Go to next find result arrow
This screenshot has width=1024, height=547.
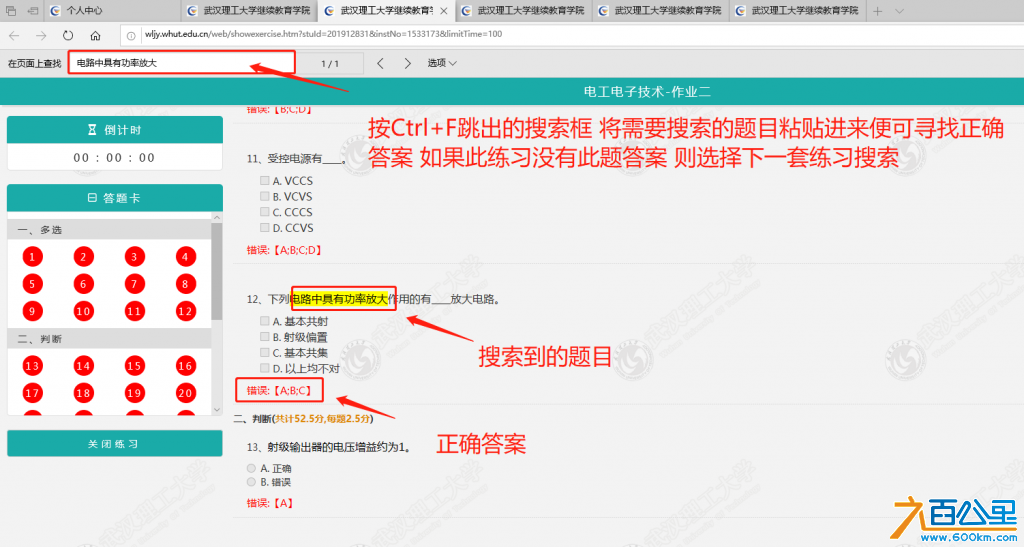[x=408, y=63]
